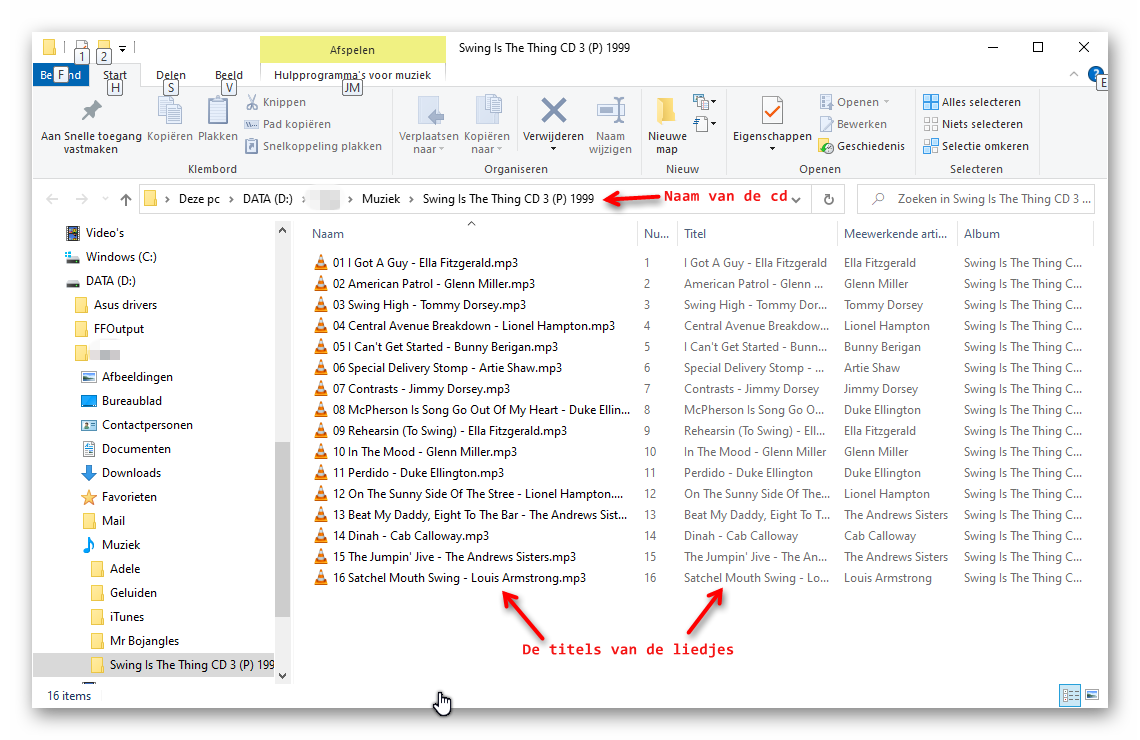1140x740 pixels.
Task: Refresh the folder view in address bar
Action: [828, 199]
